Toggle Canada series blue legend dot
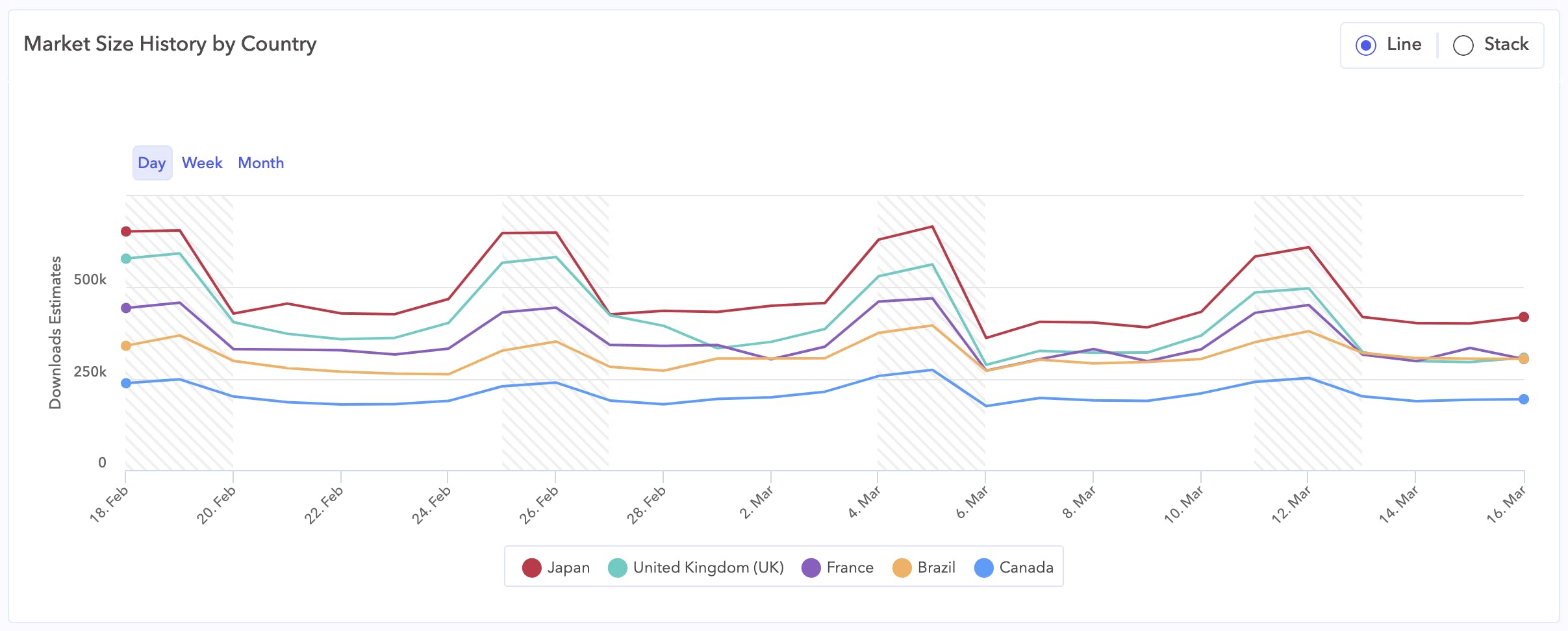The width and height of the screenshot is (1568, 631). tap(984, 567)
